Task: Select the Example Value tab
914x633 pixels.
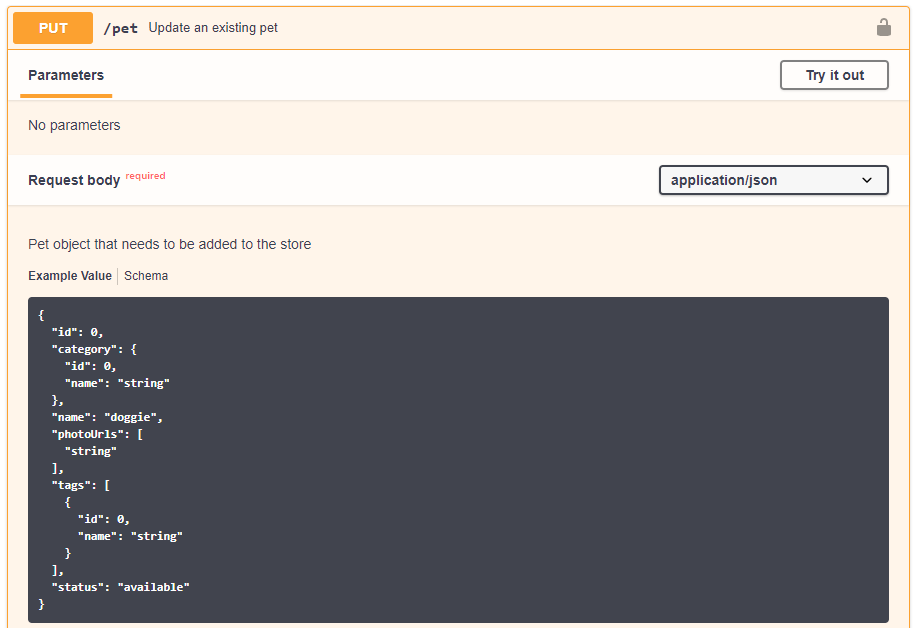Action: coord(70,275)
